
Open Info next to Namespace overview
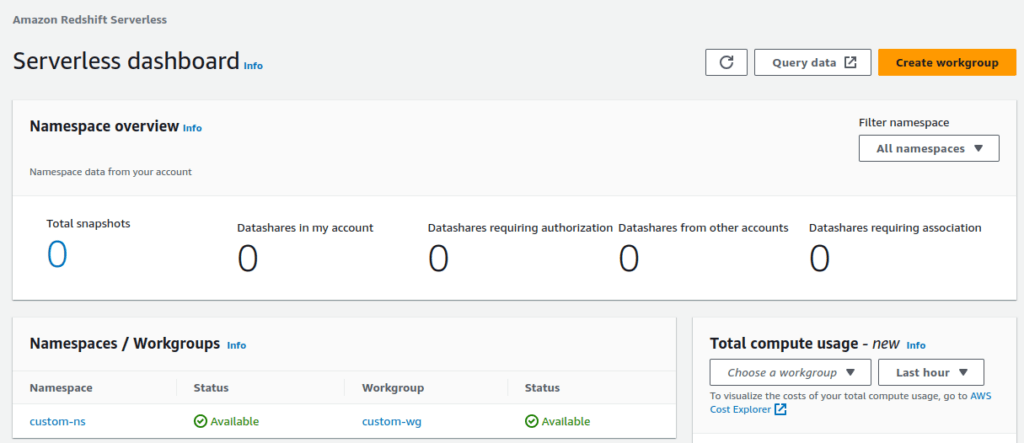(192, 128)
